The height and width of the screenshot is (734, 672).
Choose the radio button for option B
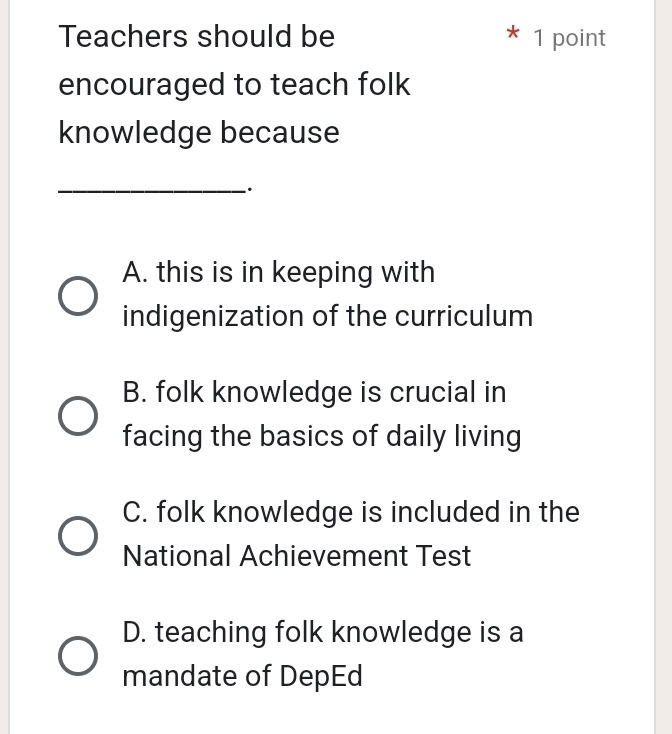click(78, 417)
